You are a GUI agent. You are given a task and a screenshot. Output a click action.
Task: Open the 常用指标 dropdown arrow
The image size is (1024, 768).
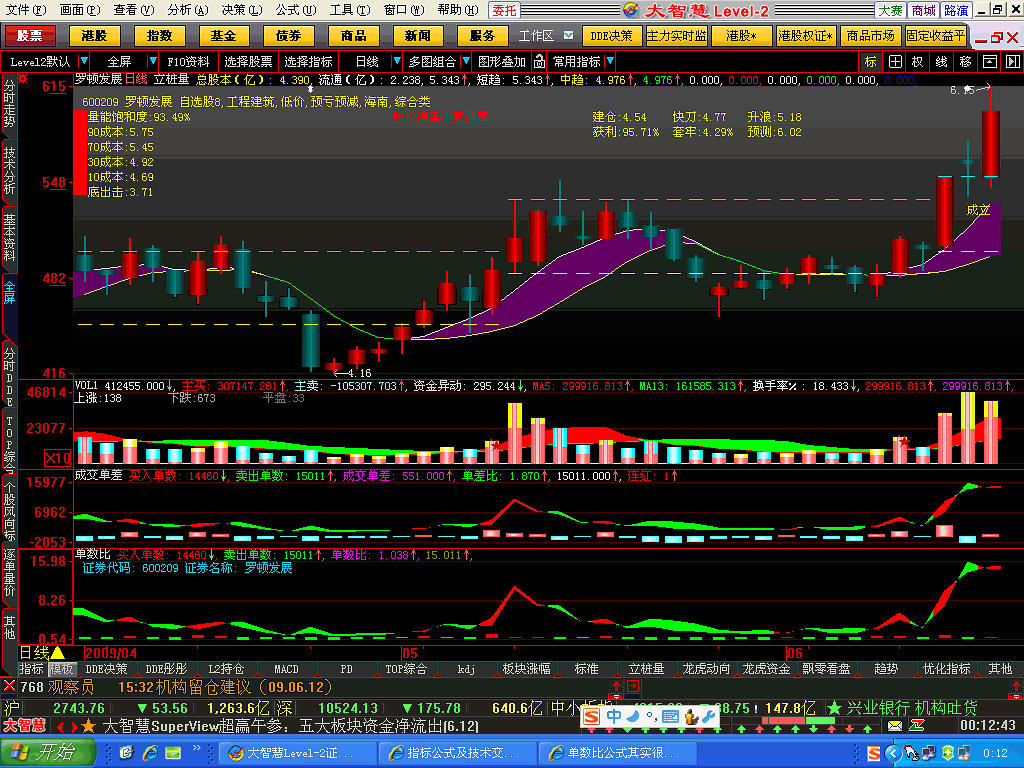(610, 61)
